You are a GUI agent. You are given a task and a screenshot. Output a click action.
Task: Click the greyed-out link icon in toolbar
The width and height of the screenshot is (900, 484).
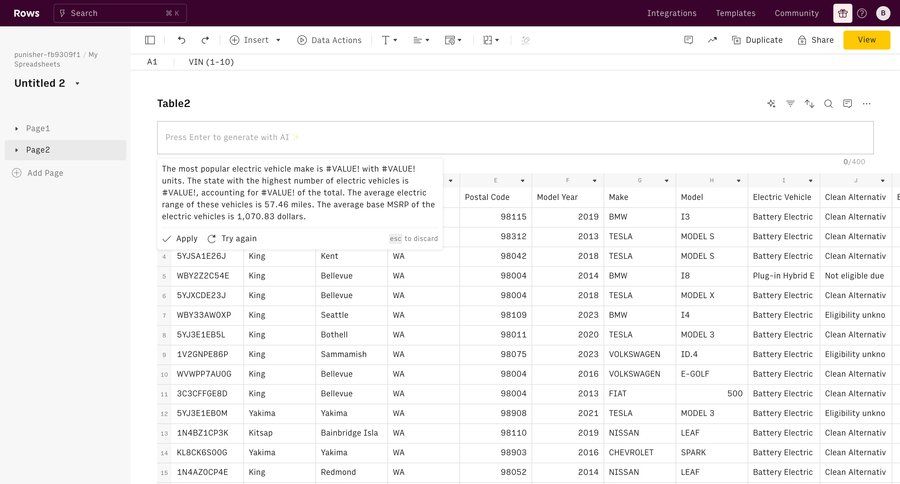pyautogui.click(x=525, y=40)
